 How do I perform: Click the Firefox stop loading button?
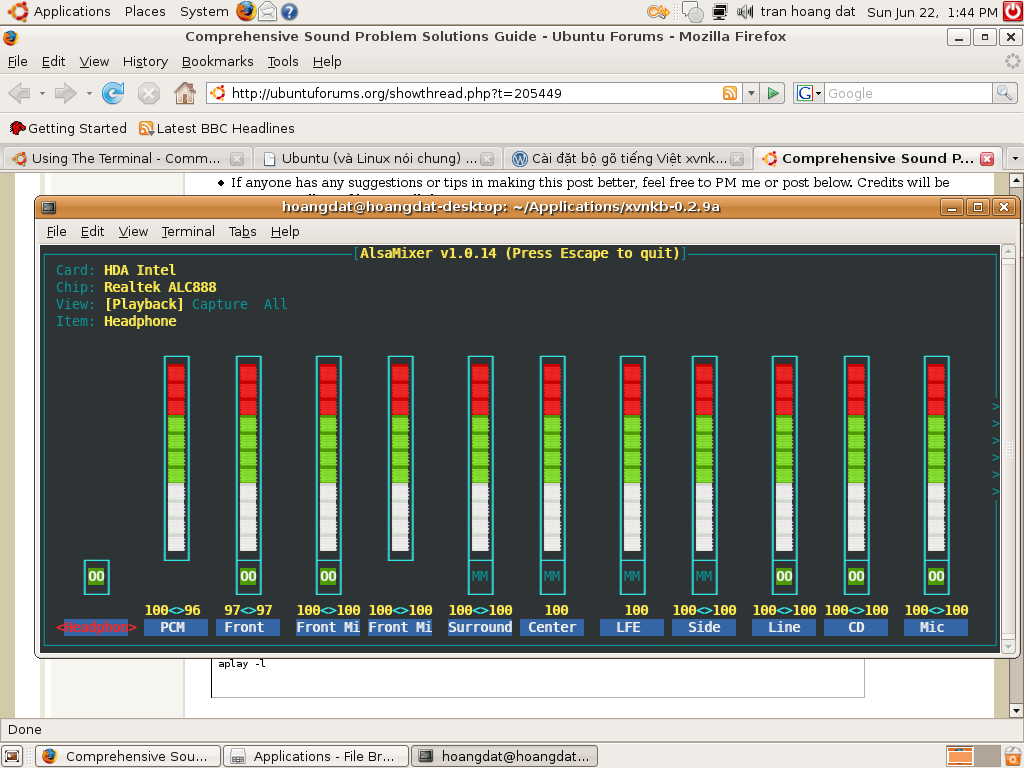[x=149, y=93]
